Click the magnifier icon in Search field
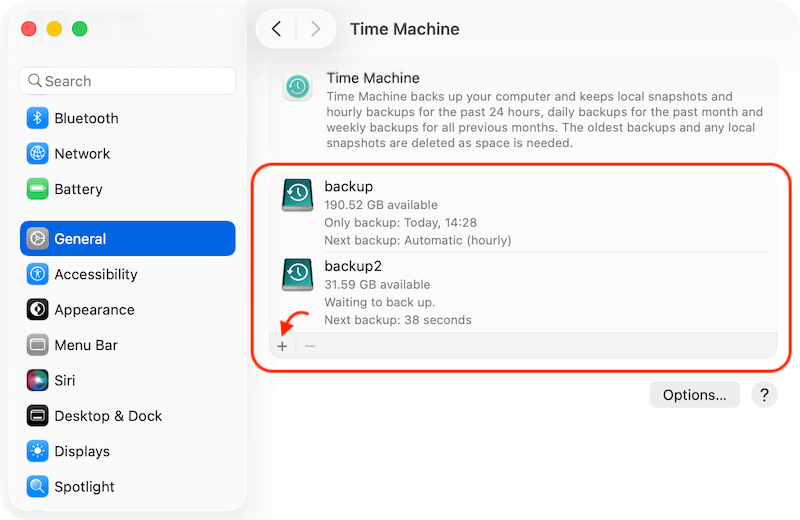800x520 pixels. click(x=35, y=81)
